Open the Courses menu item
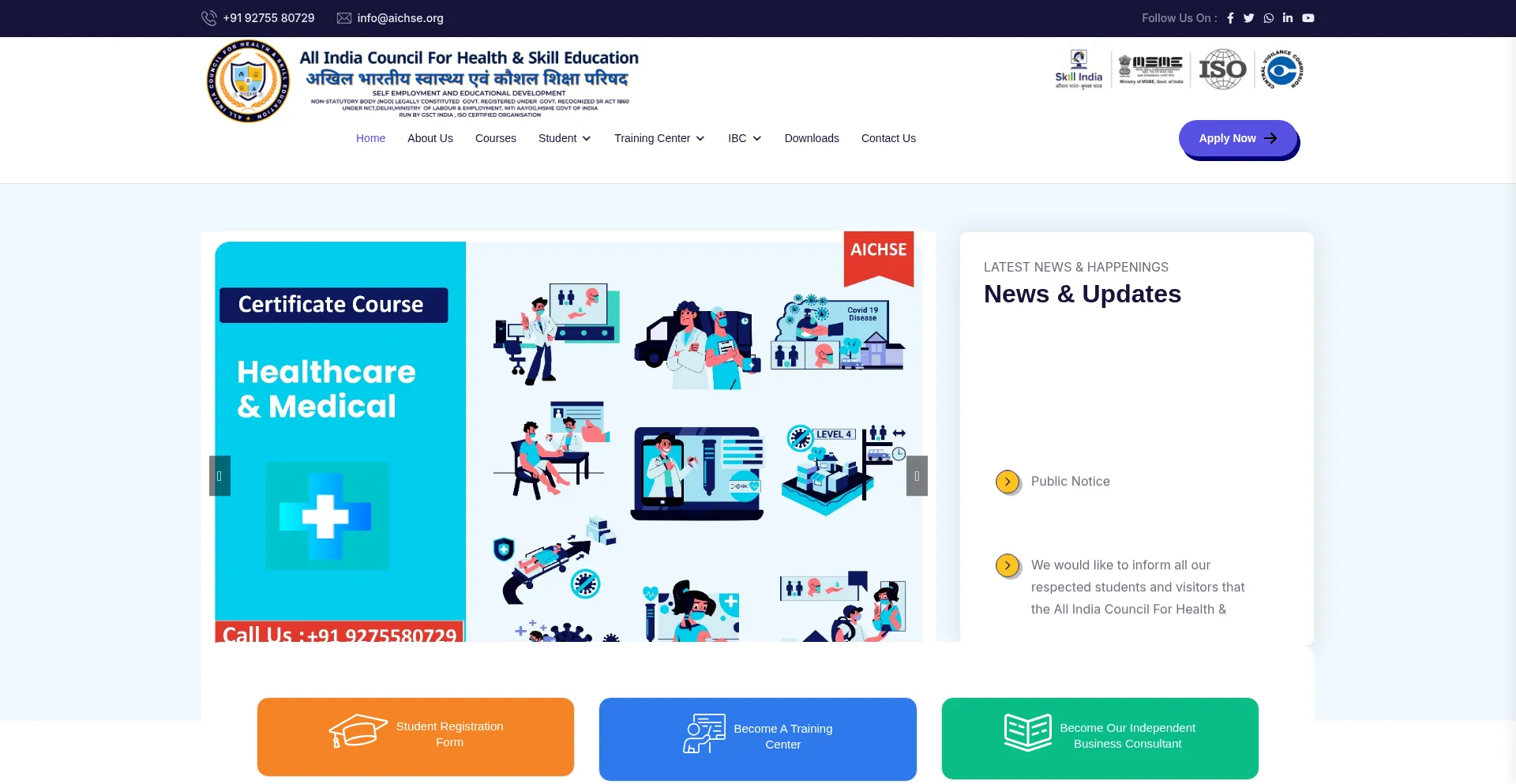 (496, 138)
